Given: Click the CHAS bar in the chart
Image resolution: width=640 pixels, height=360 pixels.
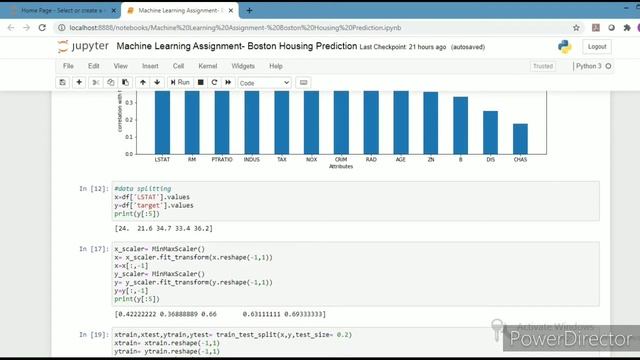Looking at the screenshot, I should [520, 139].
